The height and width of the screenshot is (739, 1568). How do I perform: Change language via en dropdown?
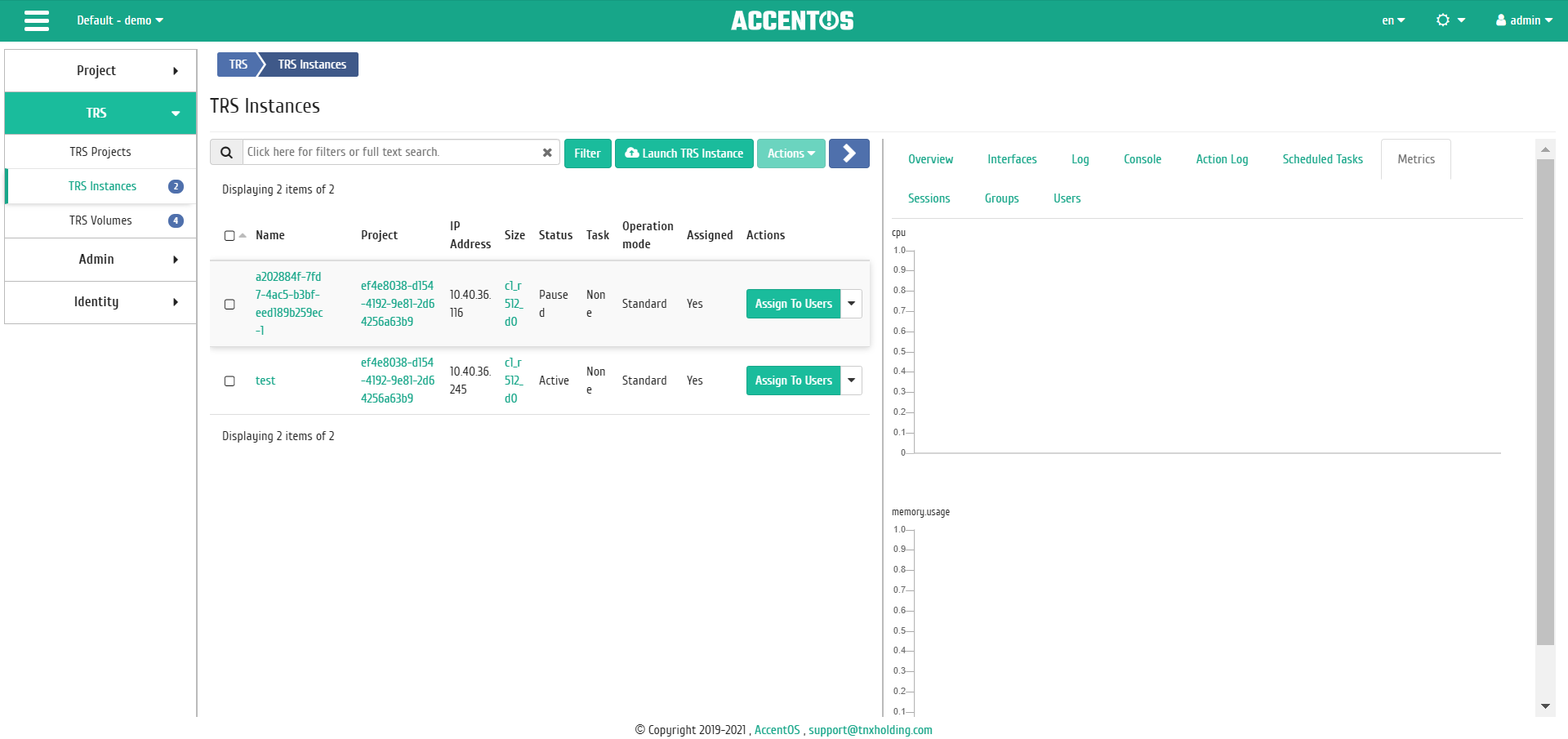click(1393, 20)
